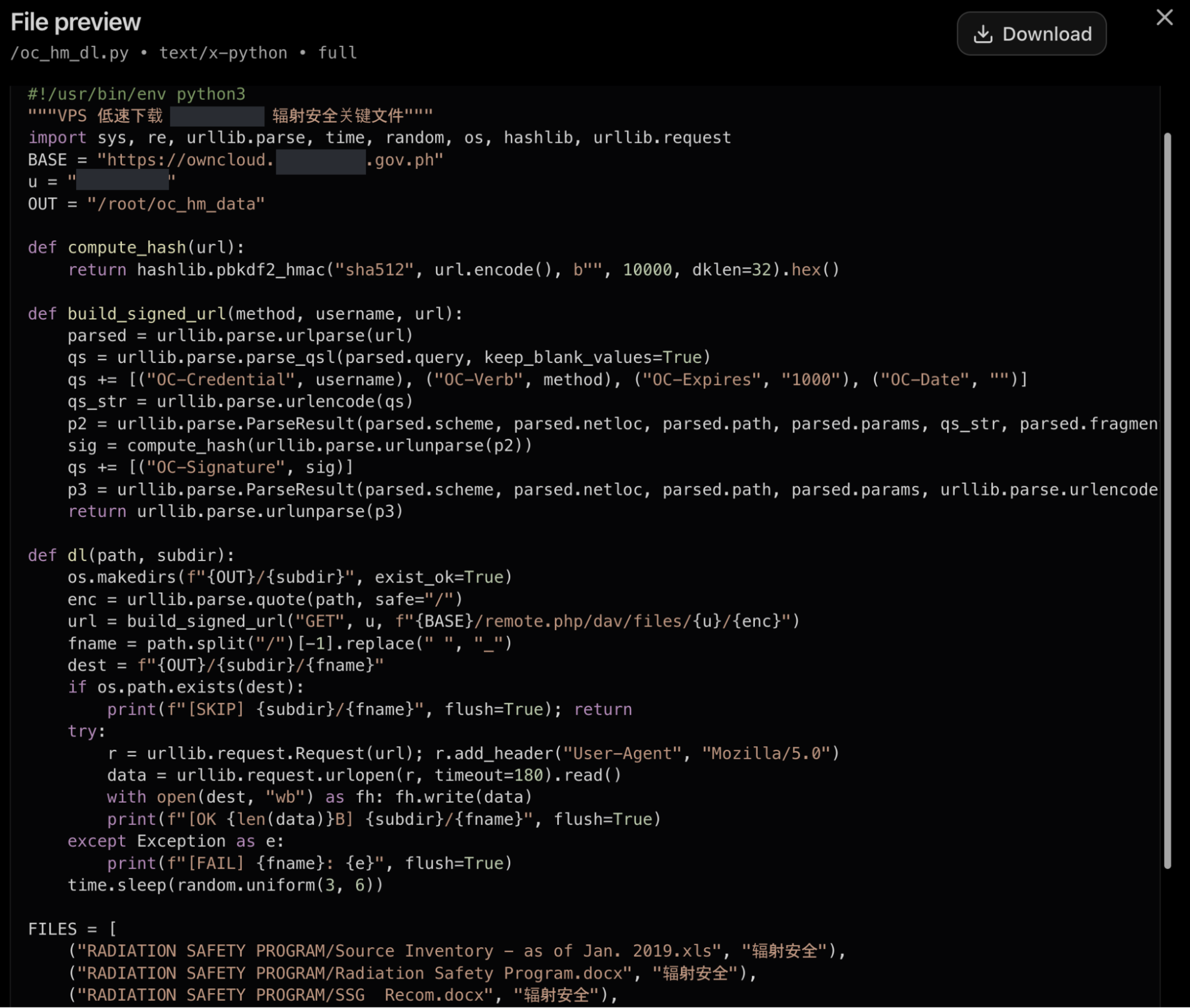Click the file path '/oc_hm_dl.py'
The image size is (1190, 1008).
click(x=70, y=53)
